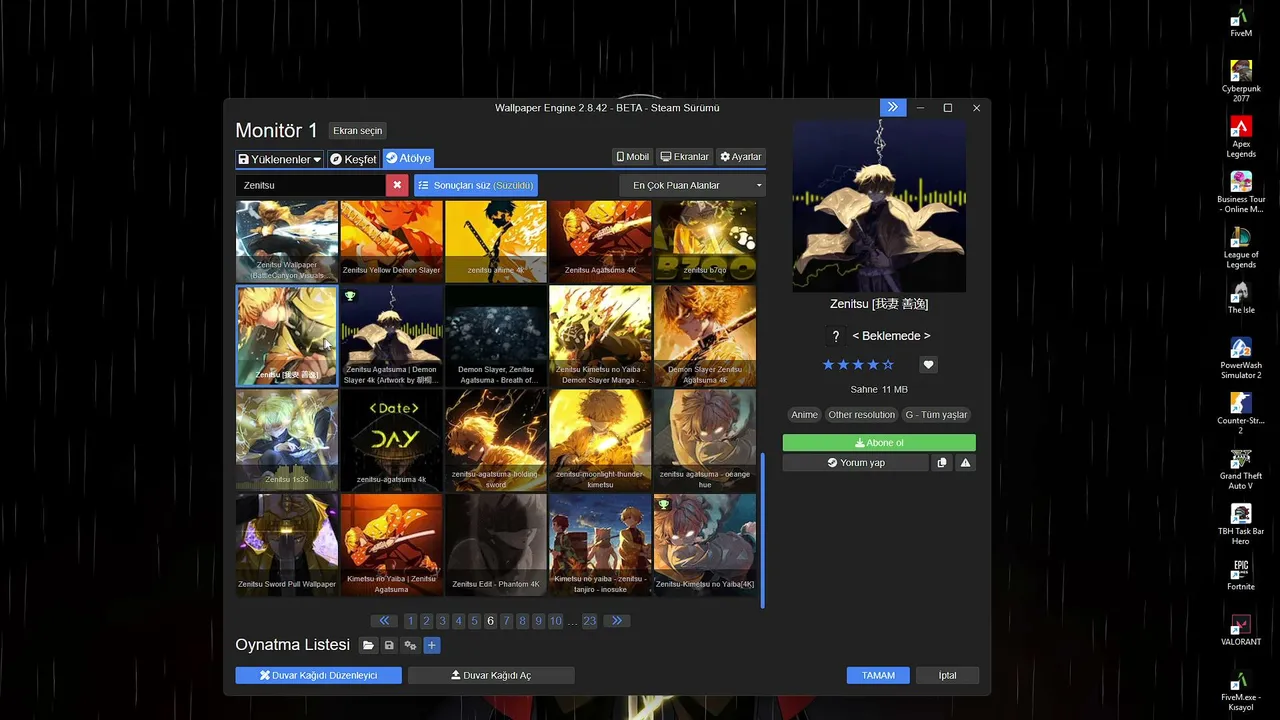Open Ayarlar settings
The image size is (1280, 720).
pyautogui.click(x=741, y=157)
